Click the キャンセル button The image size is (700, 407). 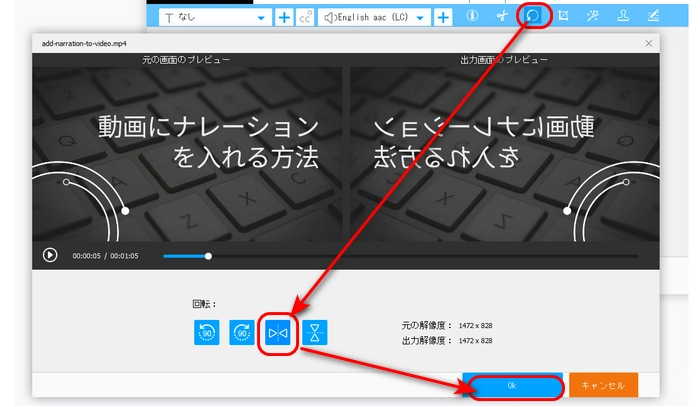(603, 385)
